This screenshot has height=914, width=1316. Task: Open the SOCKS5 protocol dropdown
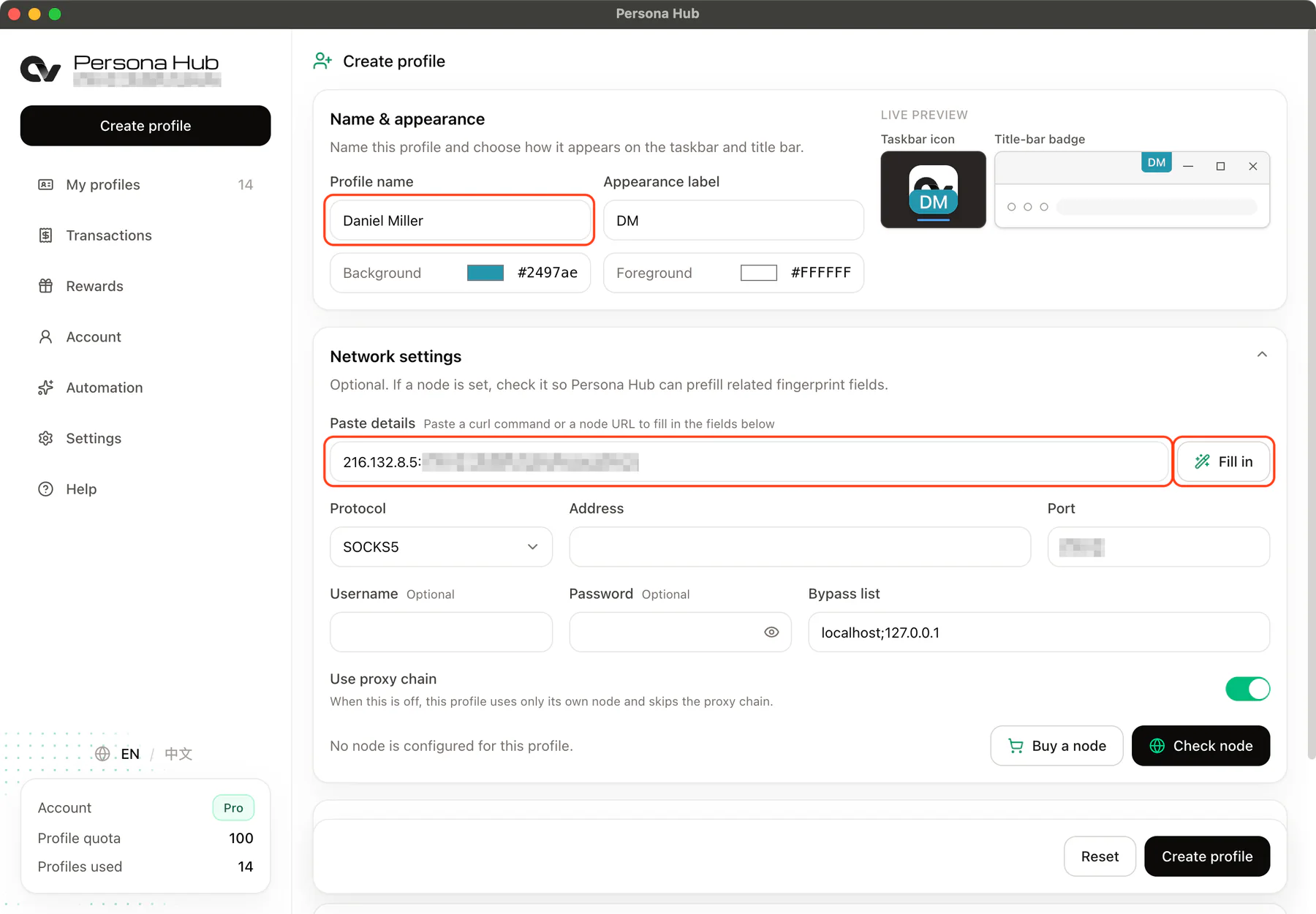coord(441,547)
